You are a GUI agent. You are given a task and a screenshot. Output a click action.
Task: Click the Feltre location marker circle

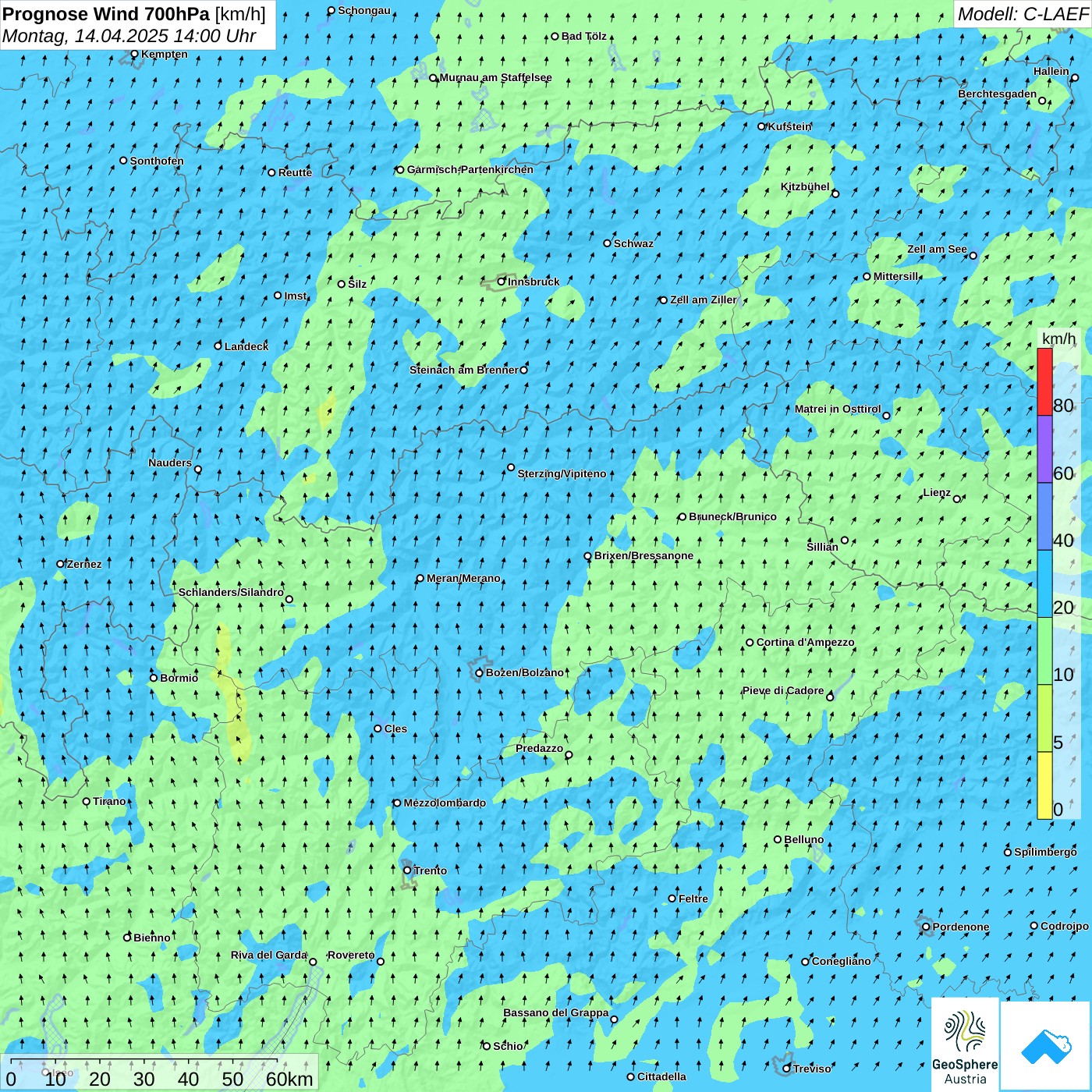point(672,899)
